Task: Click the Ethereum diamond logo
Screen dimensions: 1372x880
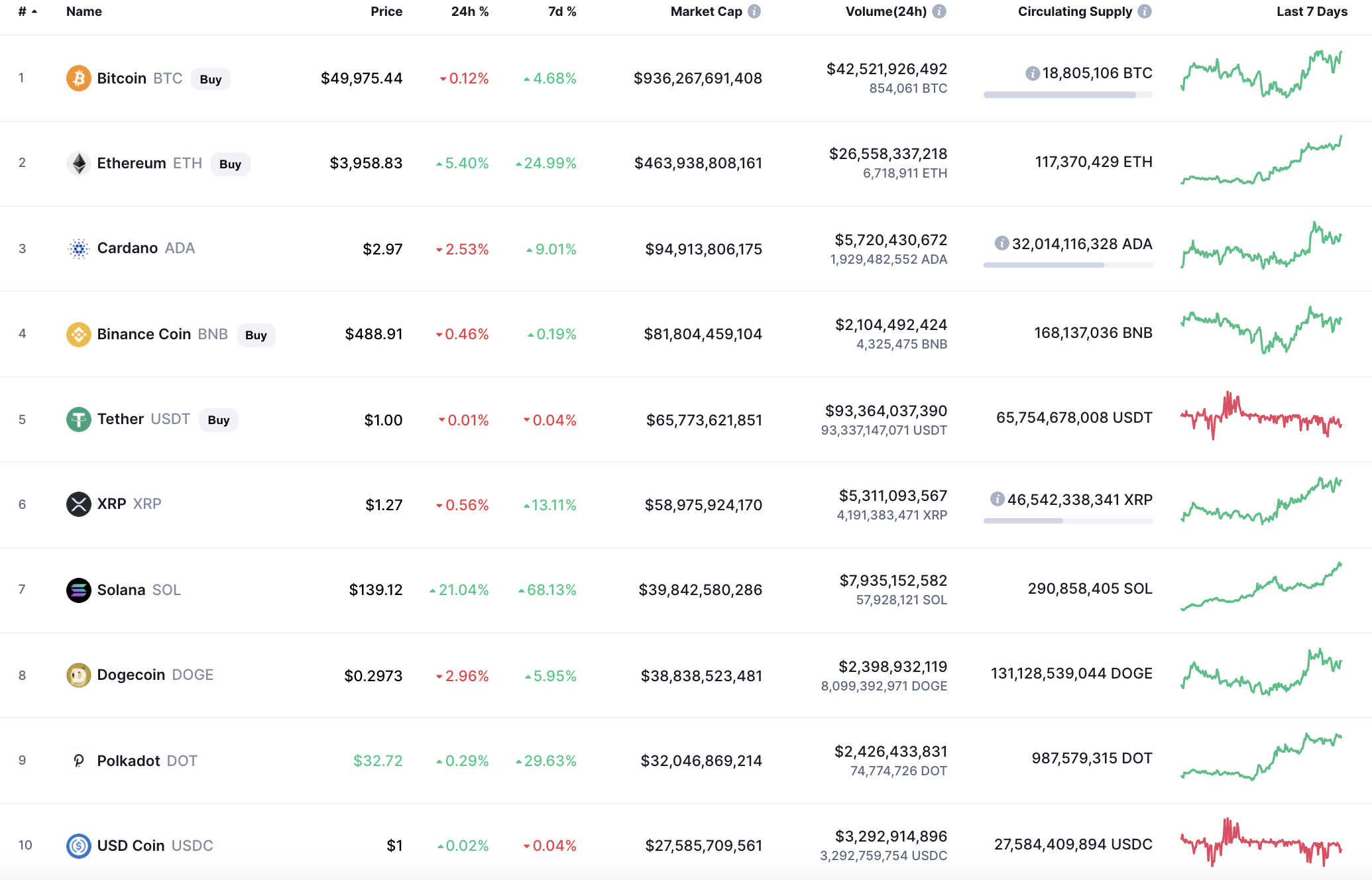Action: coord(78,163)
